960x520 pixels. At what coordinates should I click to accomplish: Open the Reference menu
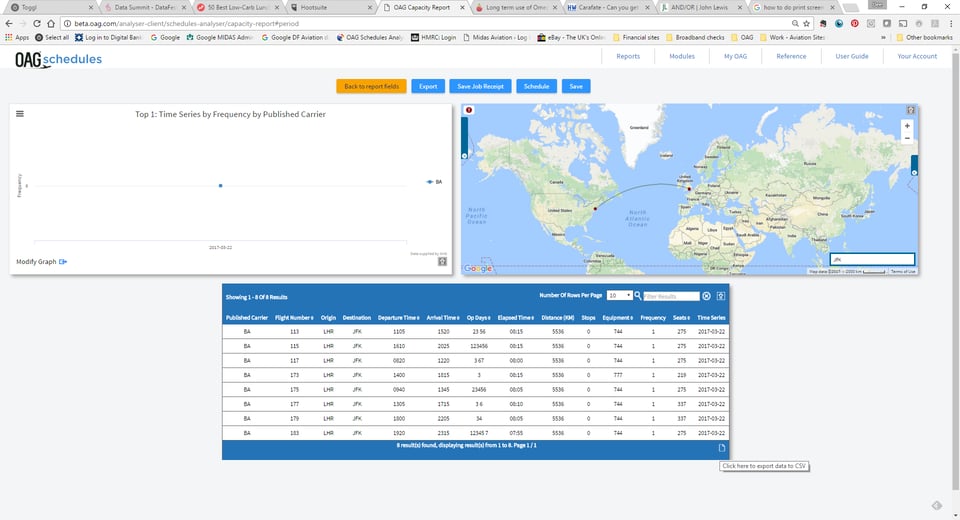[x=791, y=56]
